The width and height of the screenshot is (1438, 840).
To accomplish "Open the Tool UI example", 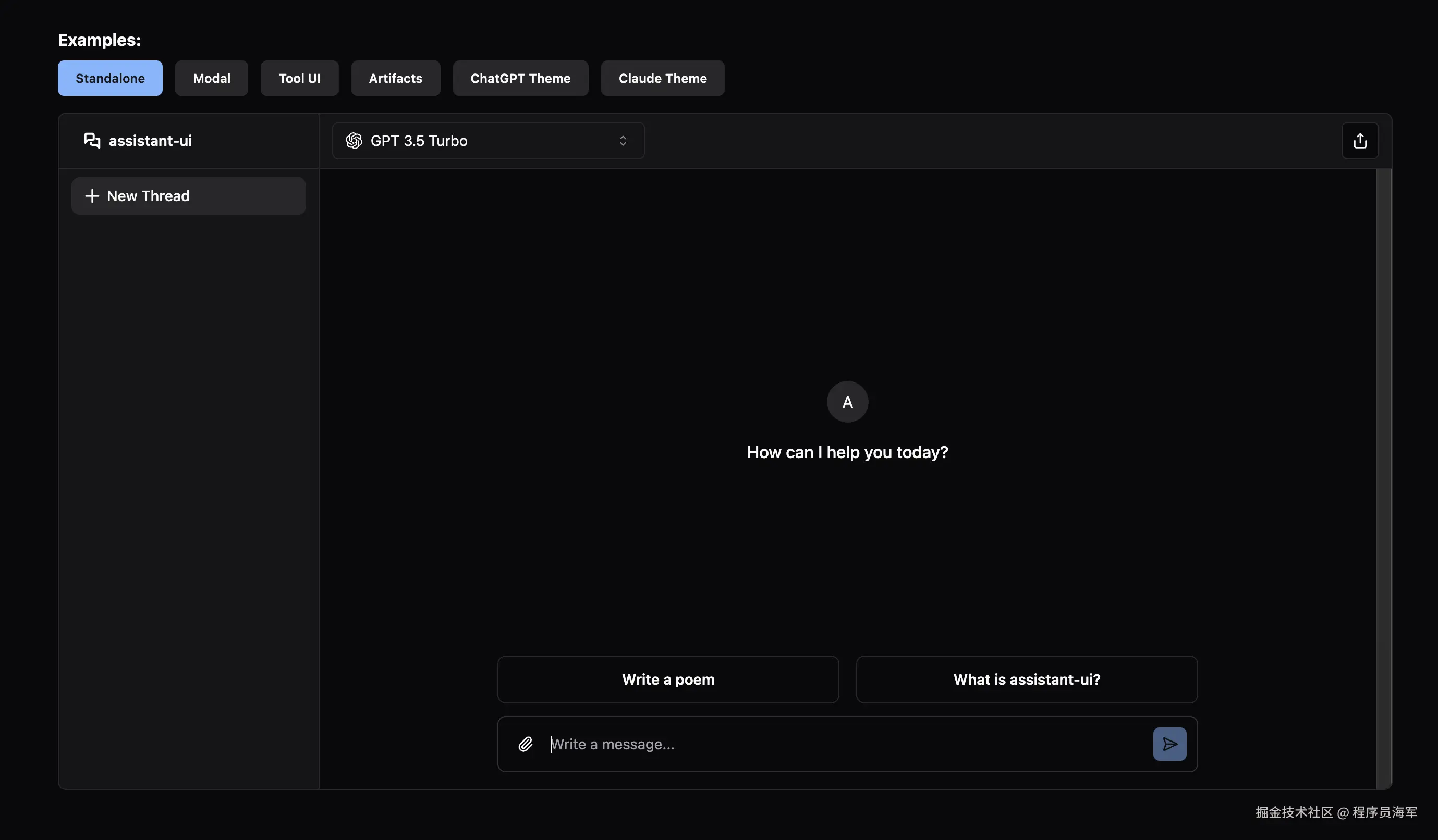I will click(x=299, y=79).
